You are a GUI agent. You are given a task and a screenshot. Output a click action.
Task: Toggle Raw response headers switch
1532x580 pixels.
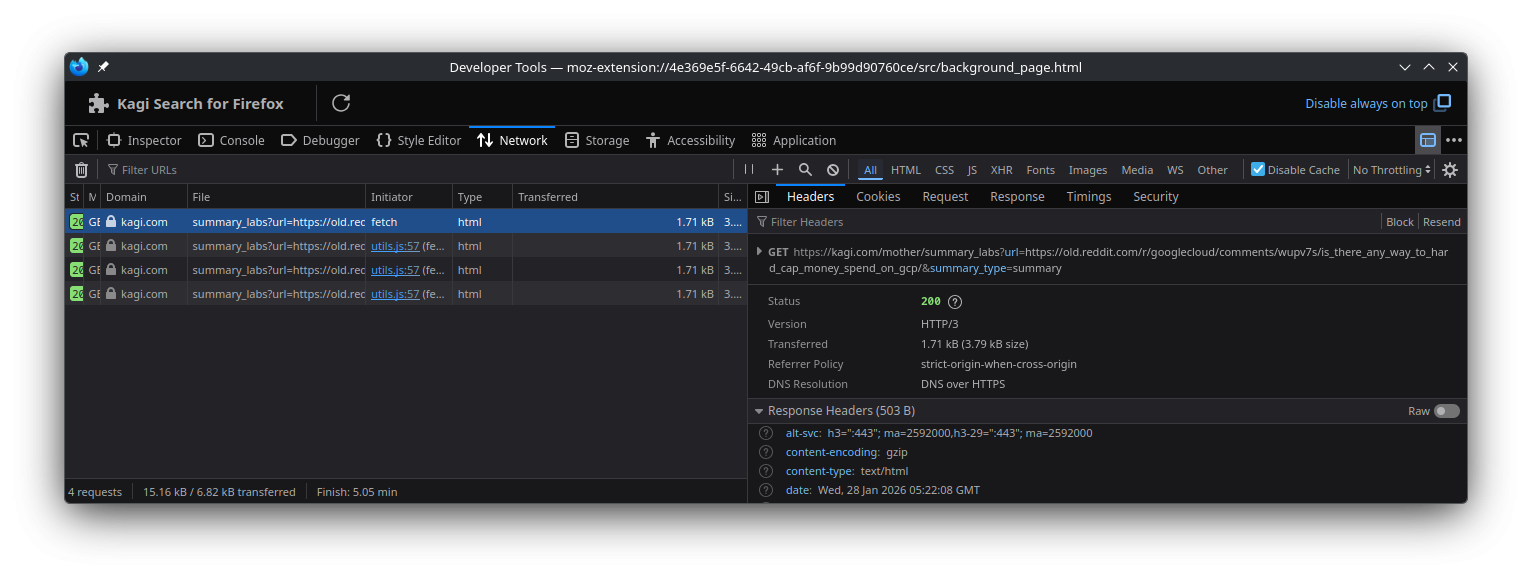[1446, 411]
